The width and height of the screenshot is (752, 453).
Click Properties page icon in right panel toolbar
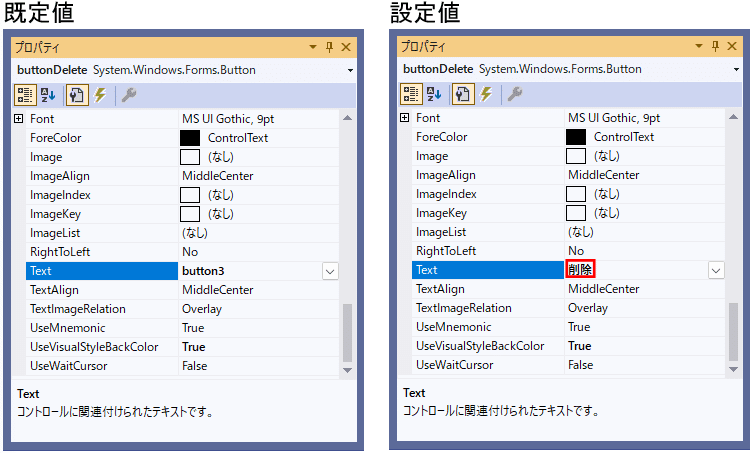463,94
